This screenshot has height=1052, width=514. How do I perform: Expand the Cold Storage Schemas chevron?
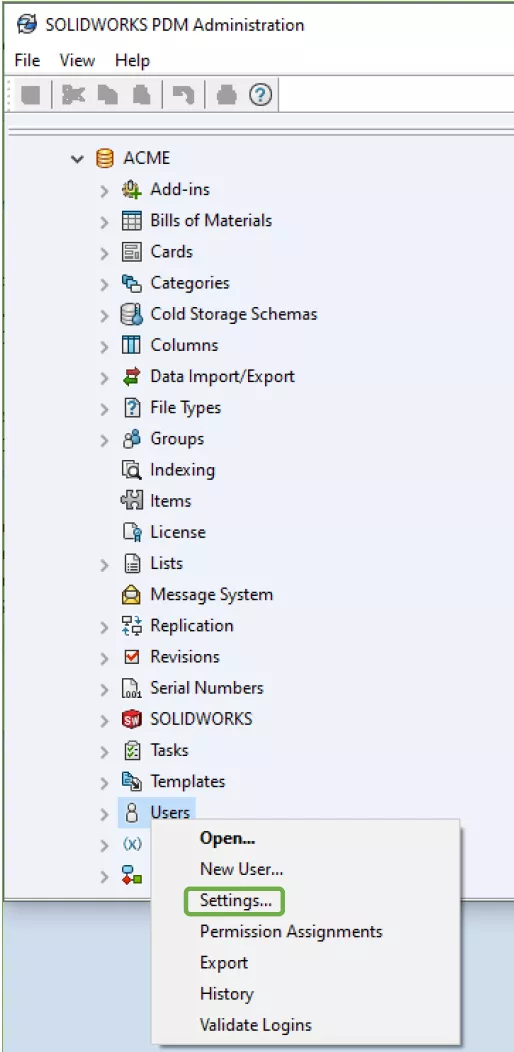(104, 315)
